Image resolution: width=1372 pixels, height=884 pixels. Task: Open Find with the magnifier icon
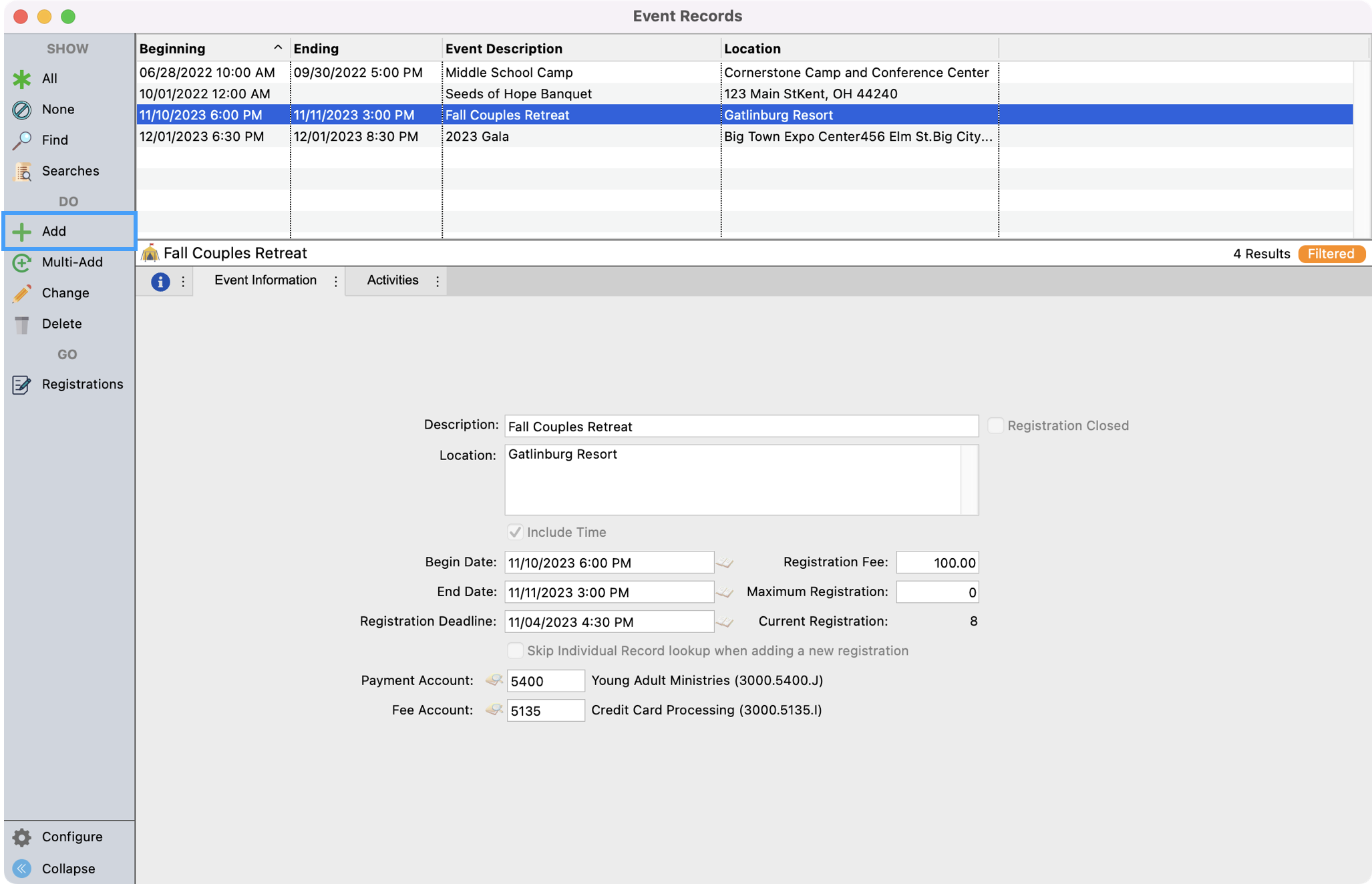22,140
